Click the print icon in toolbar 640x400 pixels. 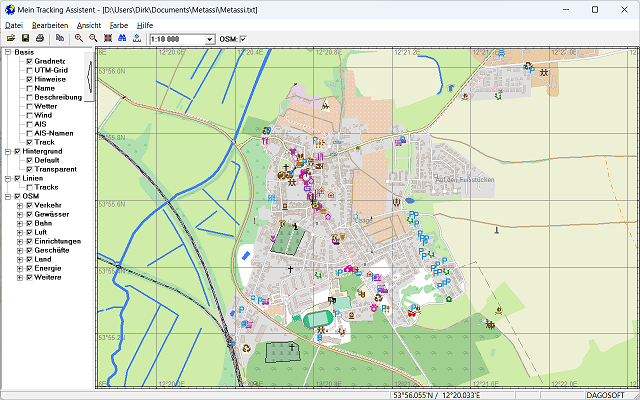[x=39, y=38]
